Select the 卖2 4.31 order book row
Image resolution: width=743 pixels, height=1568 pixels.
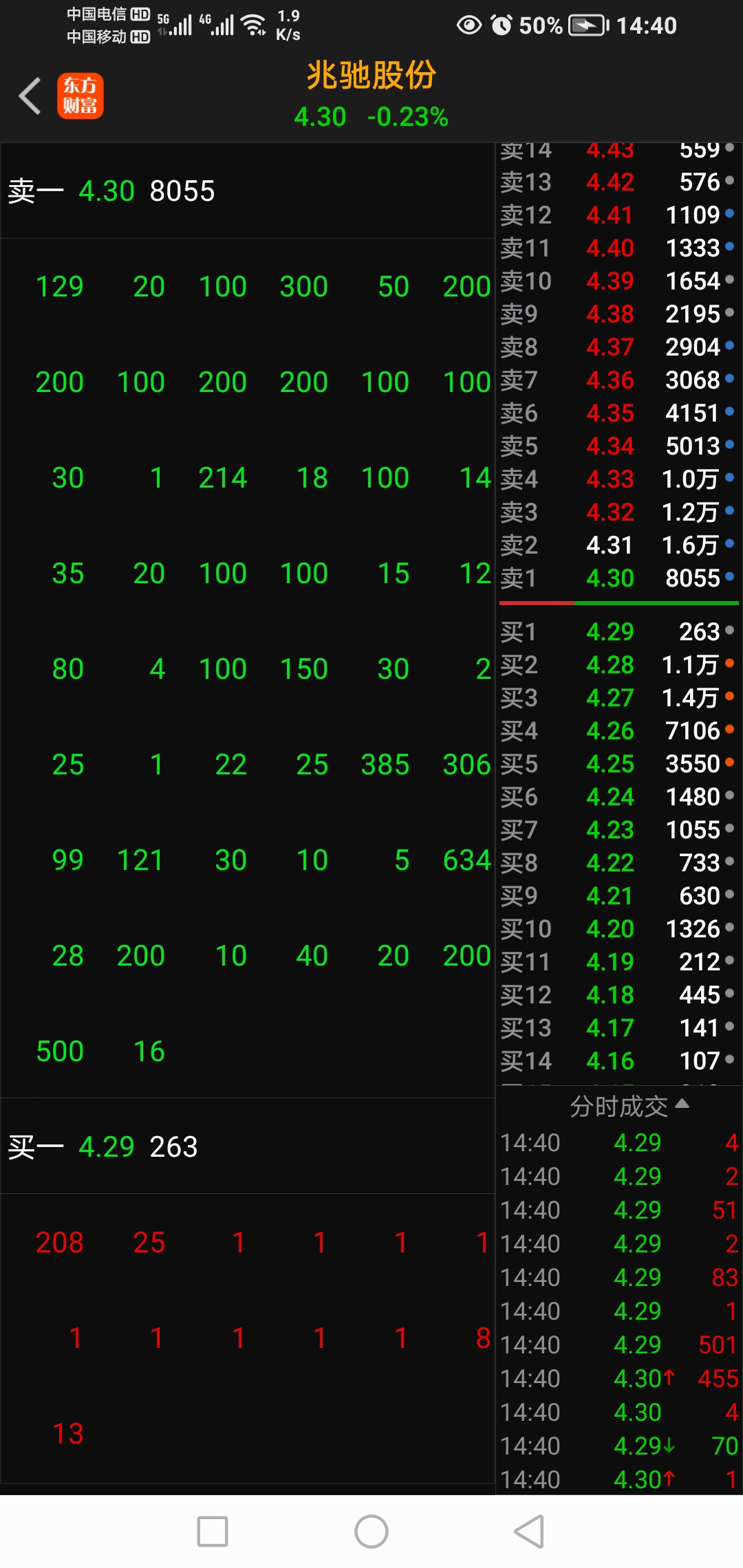click(618, 545)
